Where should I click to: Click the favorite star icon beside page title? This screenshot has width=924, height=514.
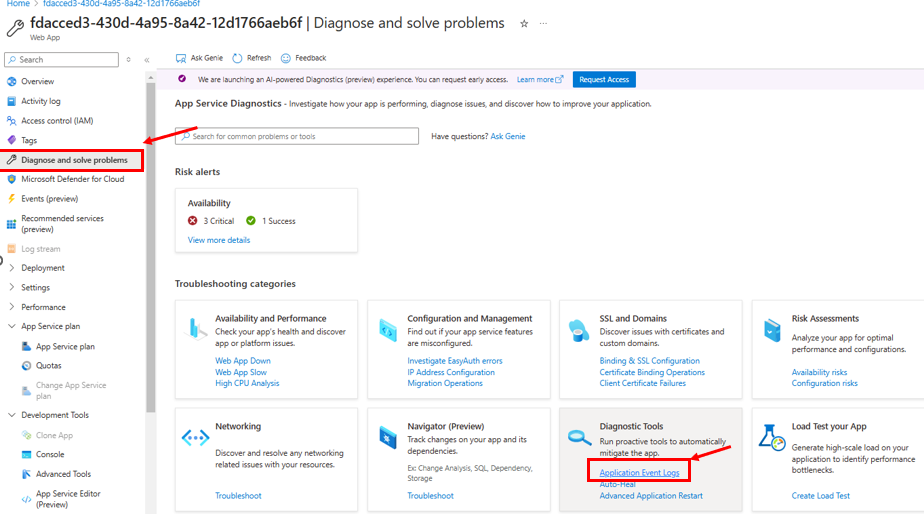click(x=524, y=23)
